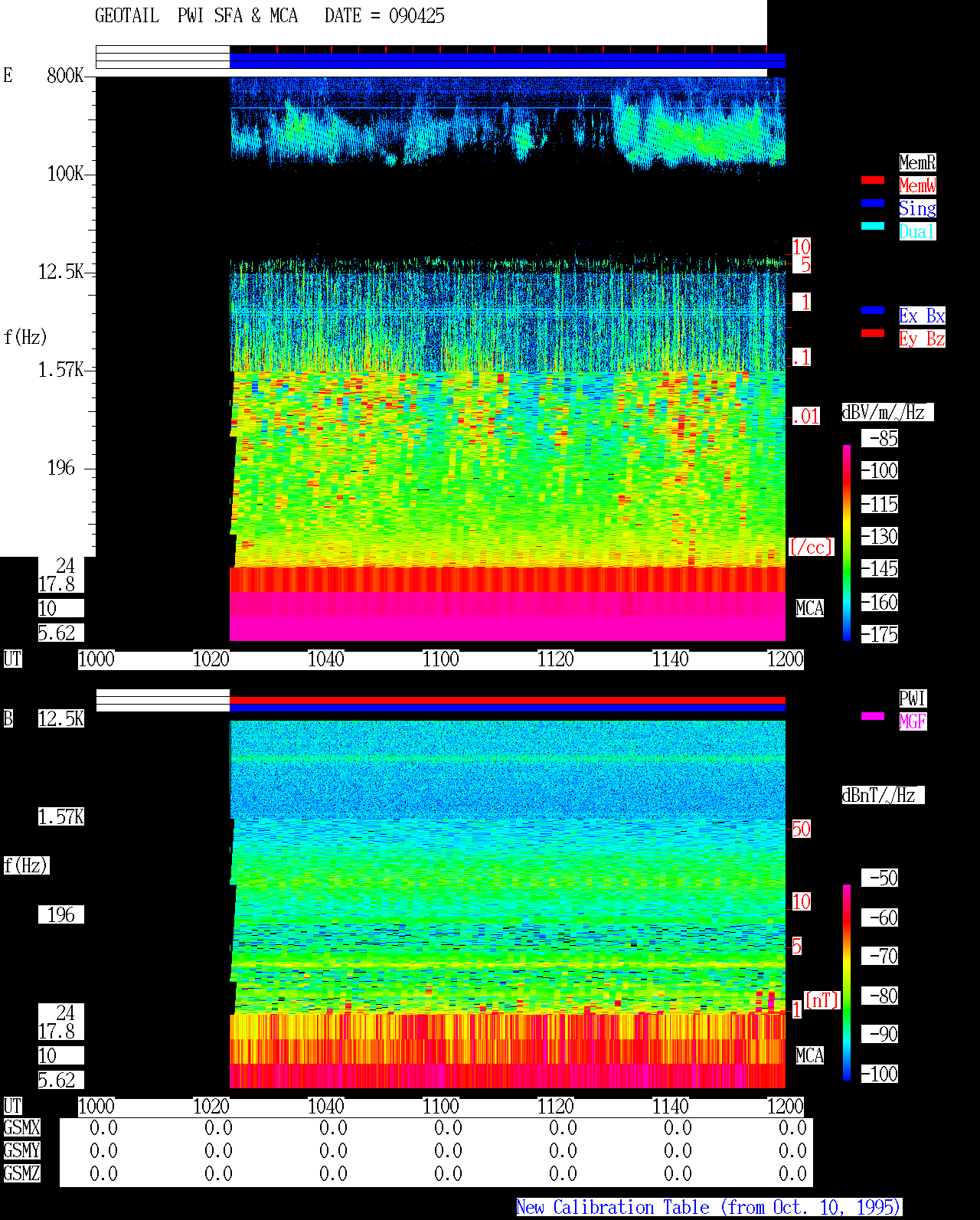980x1220 pixels.
Task: Click the red 50 nT scale label
Action: [802, 829]
